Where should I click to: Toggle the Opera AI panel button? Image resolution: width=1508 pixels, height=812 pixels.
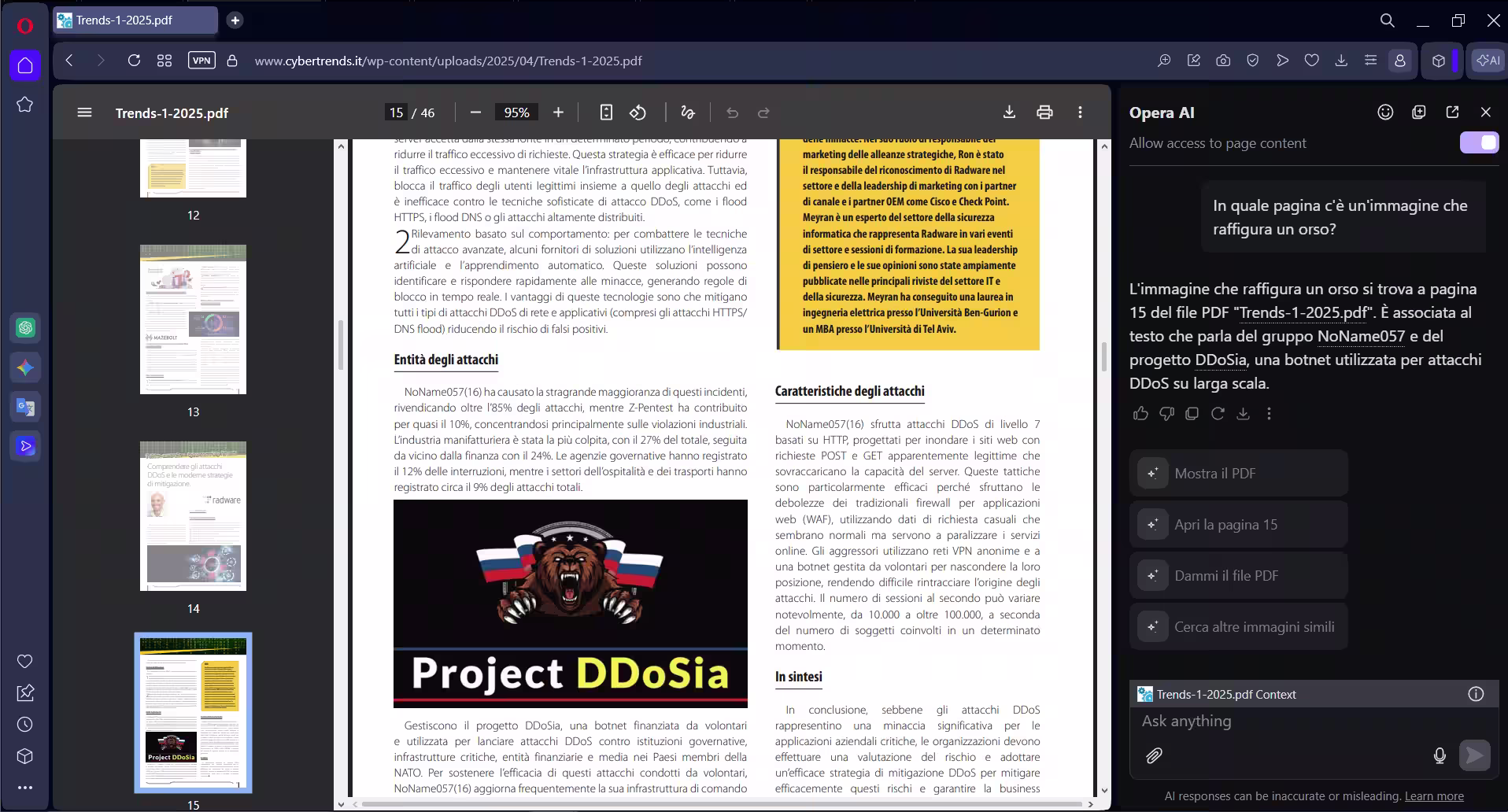pos(1488,61)
